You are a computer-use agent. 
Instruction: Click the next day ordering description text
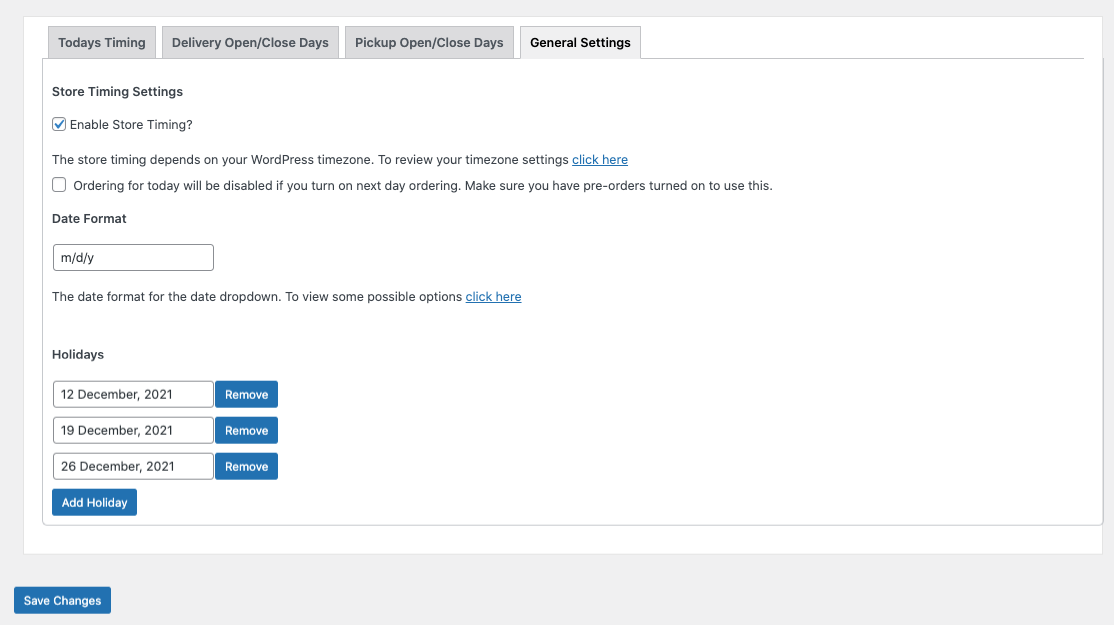(x=422, y=186)
